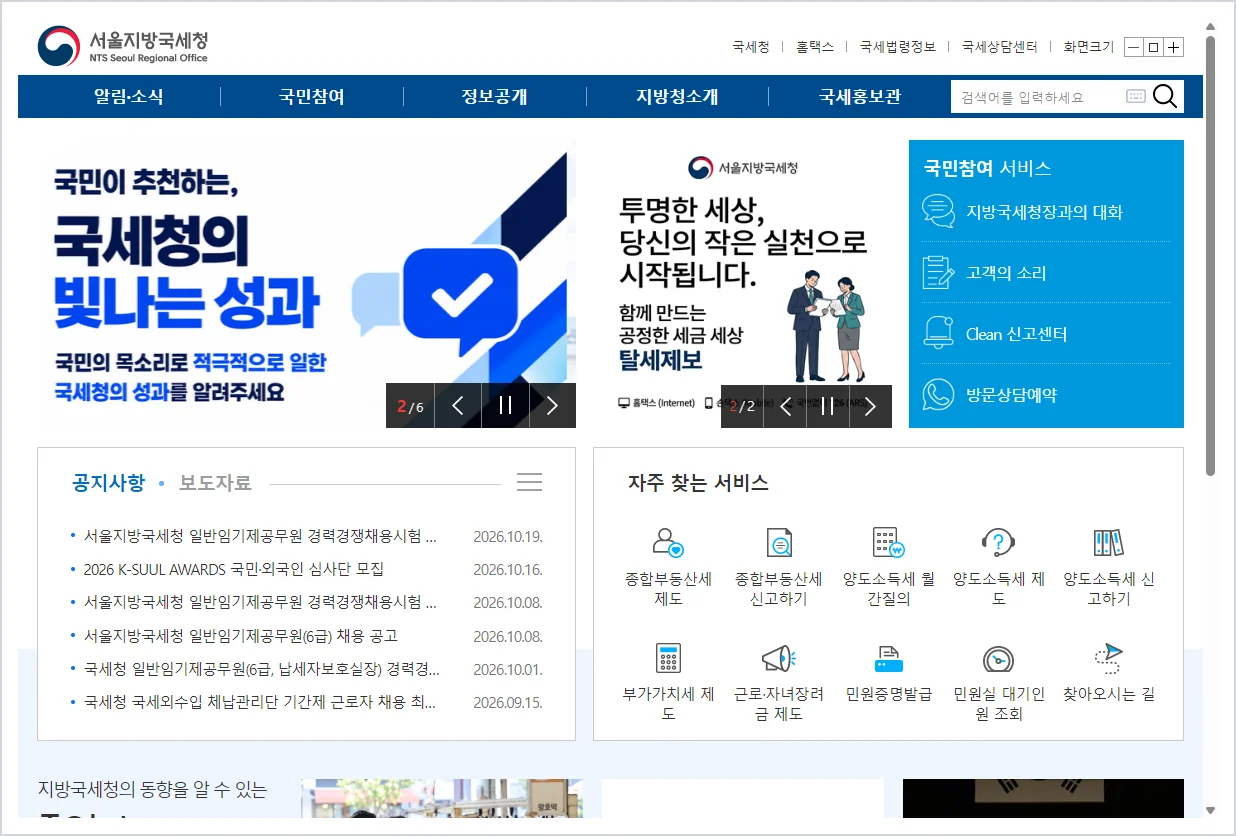The image size is (1236, 836).
Task: Open 2026 K-SUUL AWARDS 심사단 모집 notice
Action: (234, 569)
